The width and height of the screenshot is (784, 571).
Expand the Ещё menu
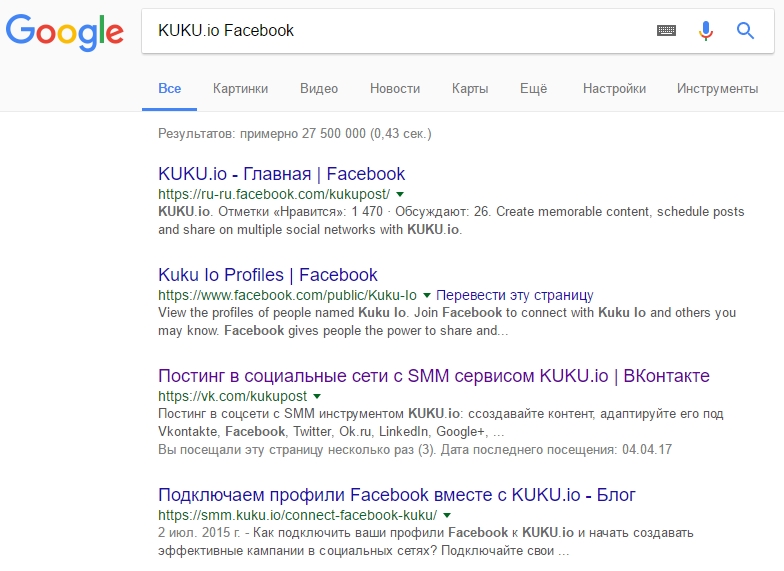pyautogui.click(x=534, y=89)
